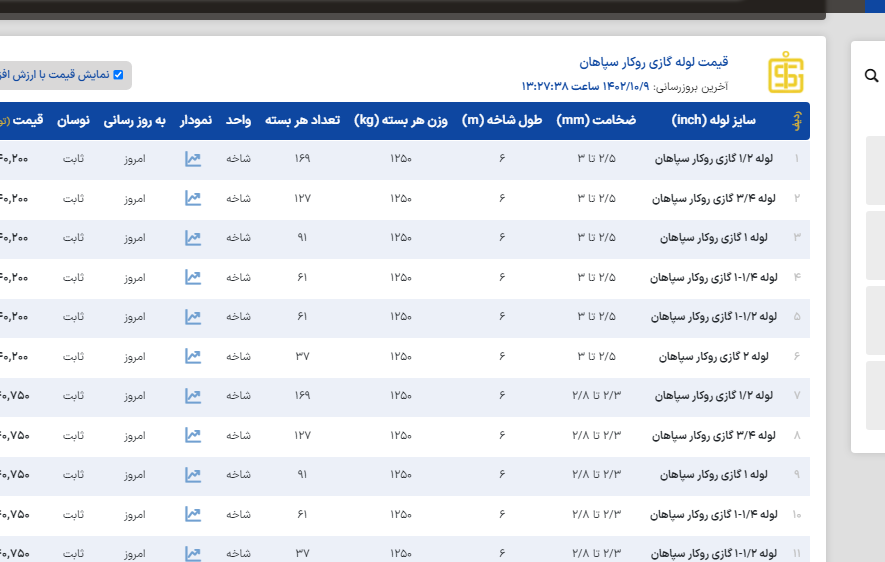Click the magnifier search icon
885x562 pixels.
(871, 76)
